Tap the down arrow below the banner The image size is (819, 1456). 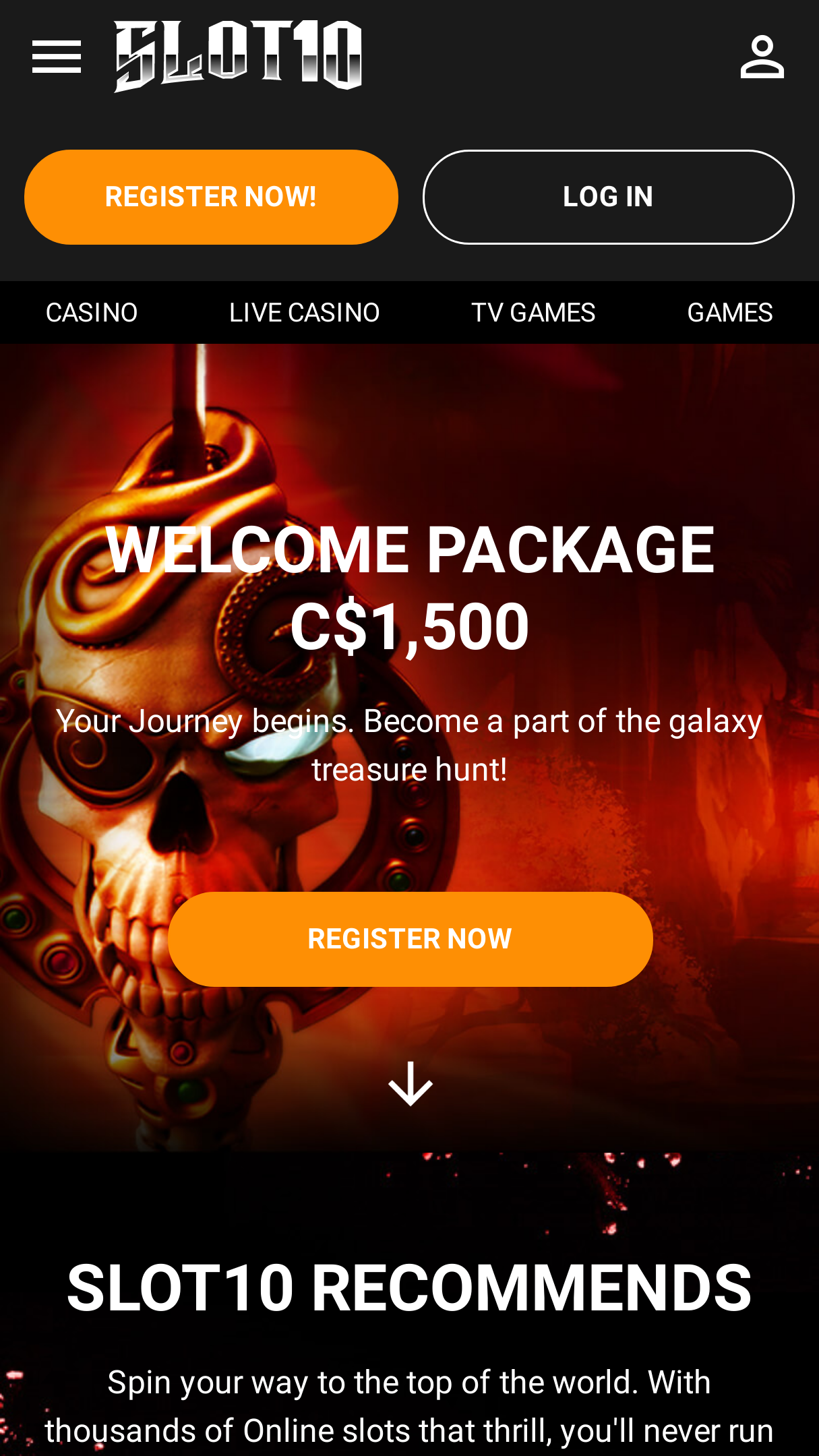(411, 1083)
